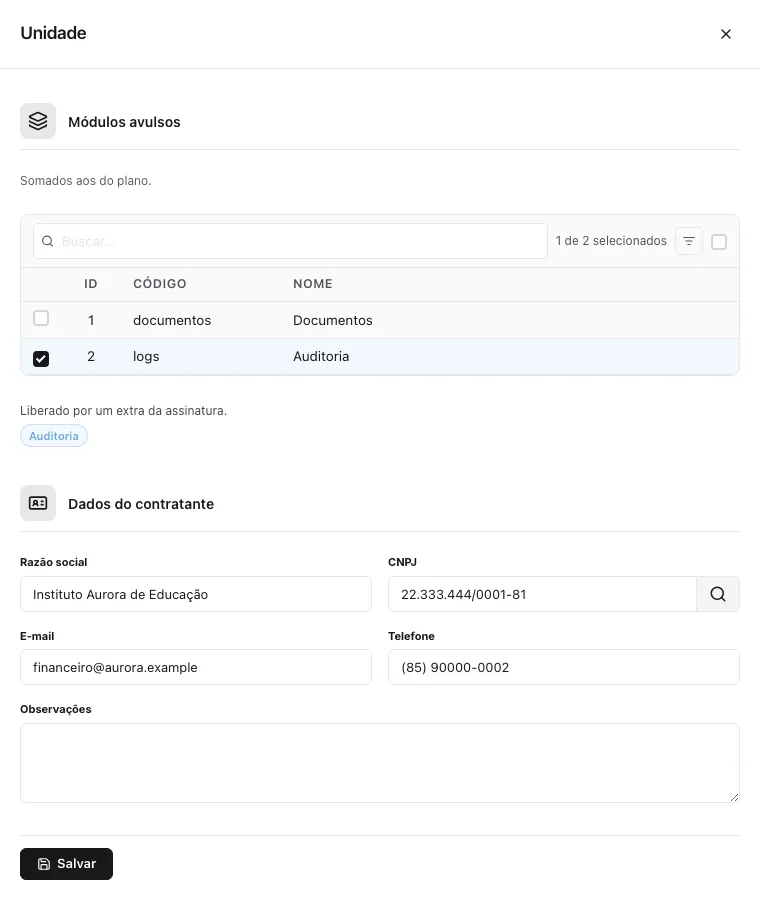
Task: Uncheck the Auditoria row checkbox
Action: pos(41,359)
